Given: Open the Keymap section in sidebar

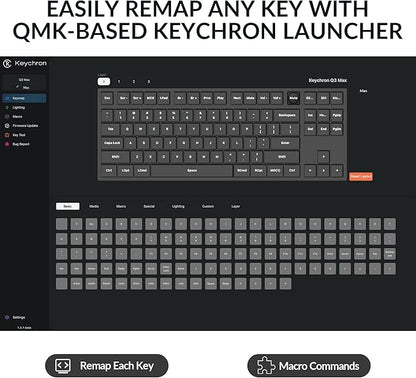Looking at the screenshot, I should [24, 98].
